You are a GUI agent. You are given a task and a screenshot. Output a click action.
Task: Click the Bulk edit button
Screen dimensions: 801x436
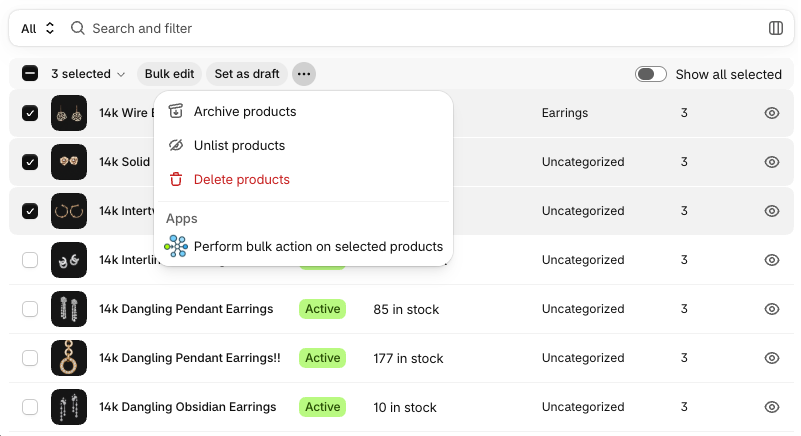169,74
